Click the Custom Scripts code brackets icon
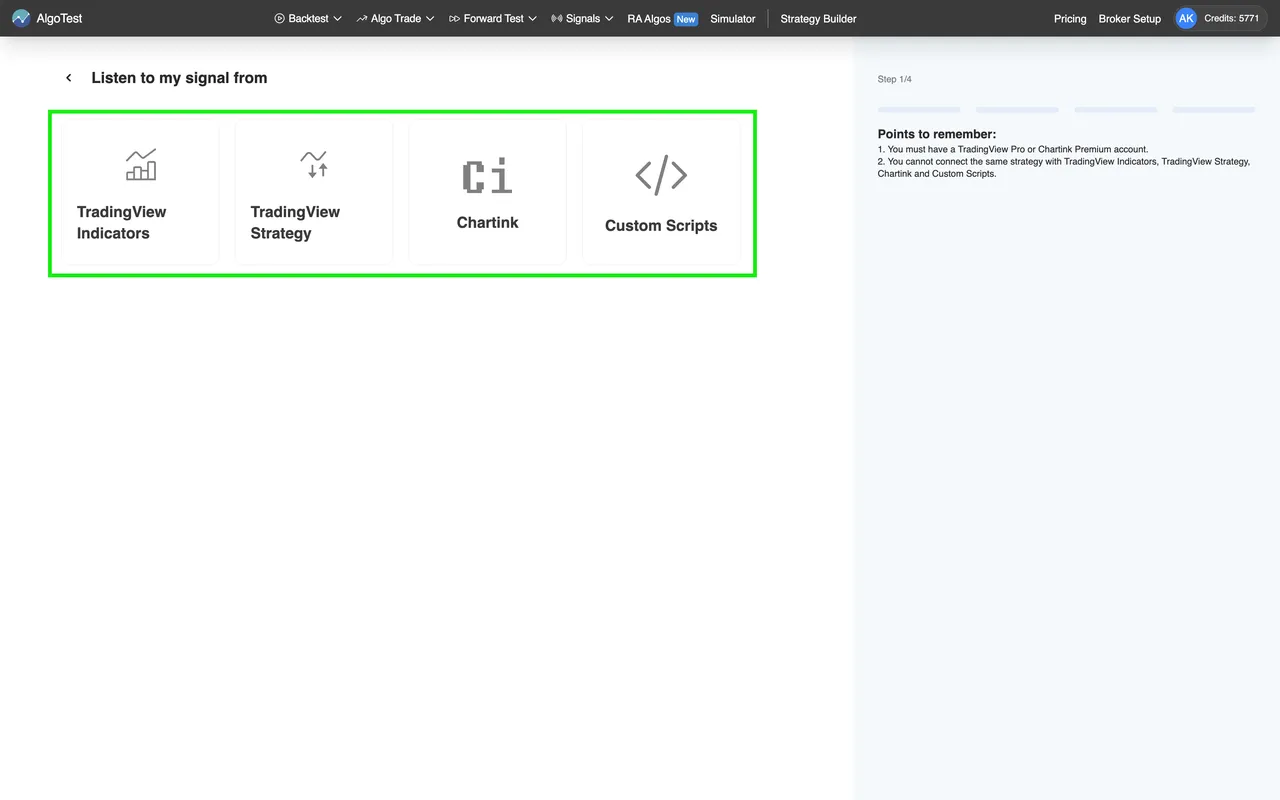 [x=661, y=175]
